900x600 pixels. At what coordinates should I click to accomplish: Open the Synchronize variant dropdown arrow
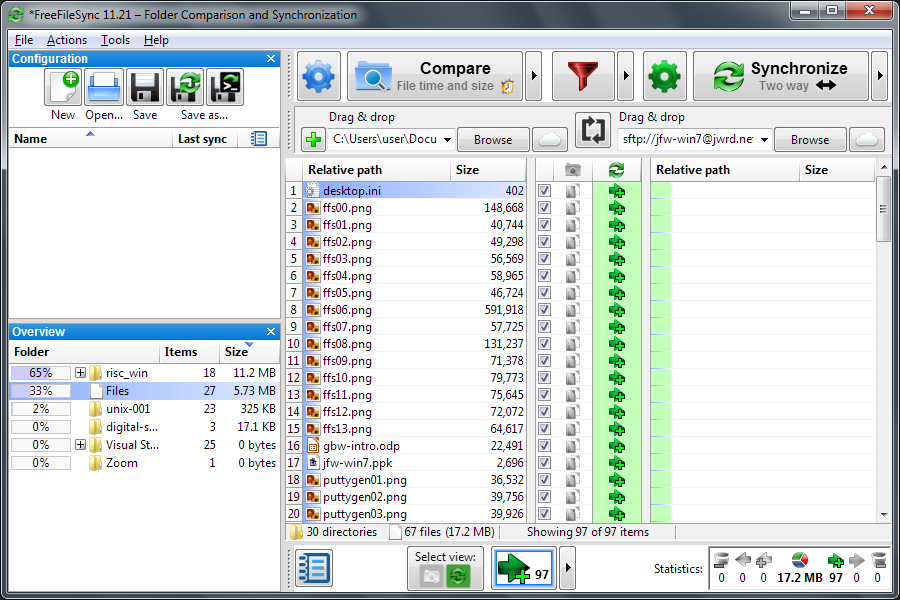879,76
